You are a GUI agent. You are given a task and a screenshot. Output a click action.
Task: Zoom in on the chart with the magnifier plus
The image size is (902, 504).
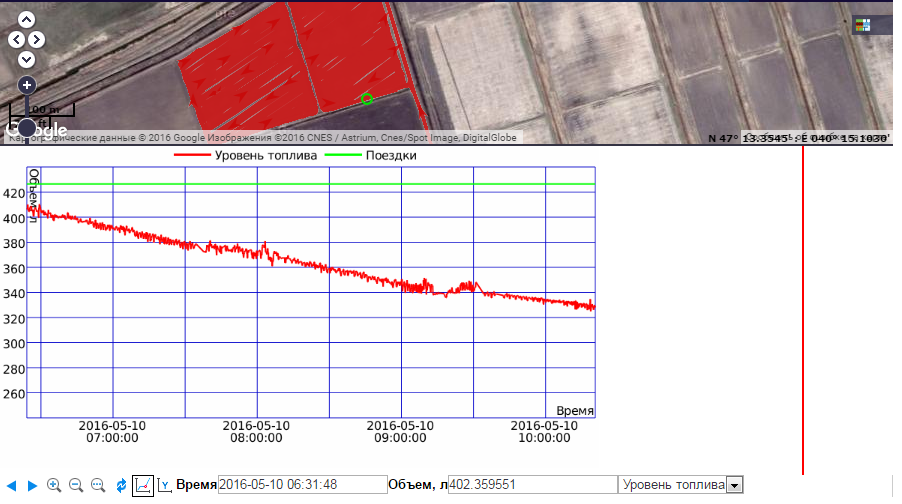[54, 485]
